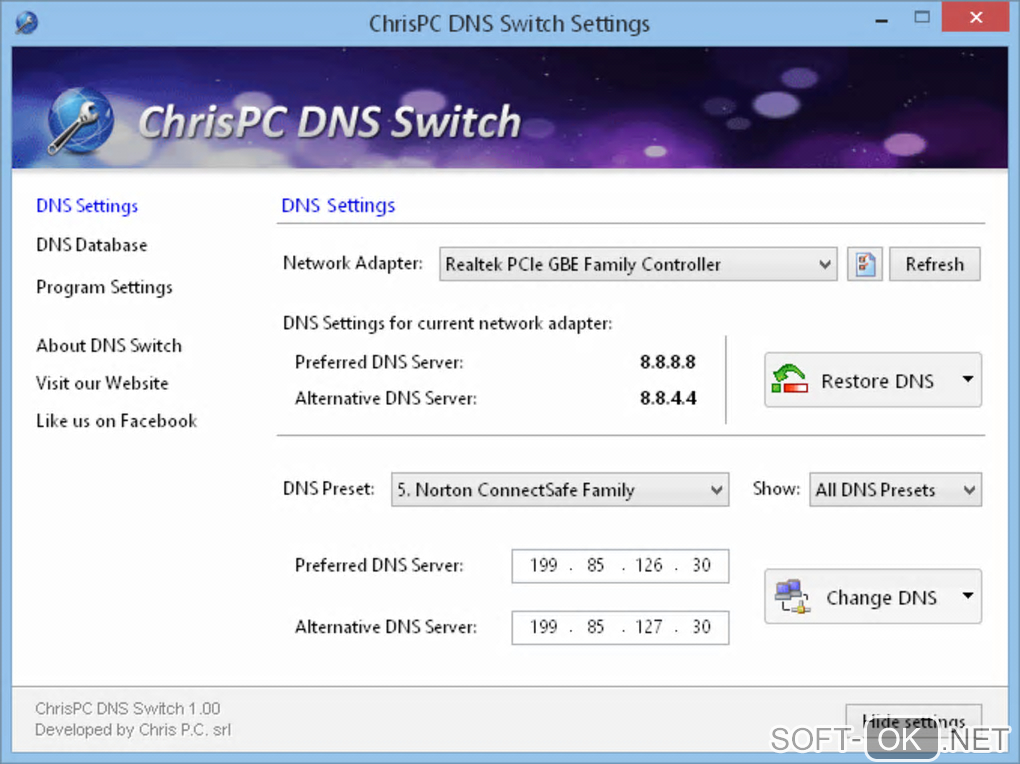
Task: Go to Program Settings
Action: click(x=104, y=287)
